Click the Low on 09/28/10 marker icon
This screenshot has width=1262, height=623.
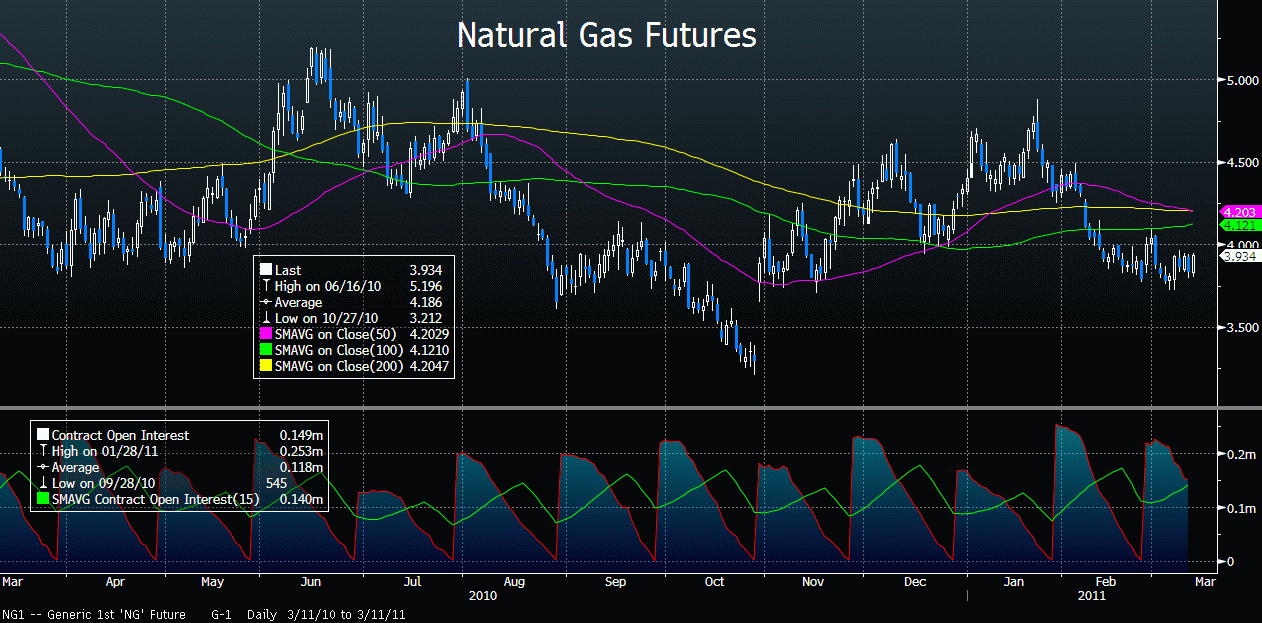pyautogui.click(x=43, y=483)
